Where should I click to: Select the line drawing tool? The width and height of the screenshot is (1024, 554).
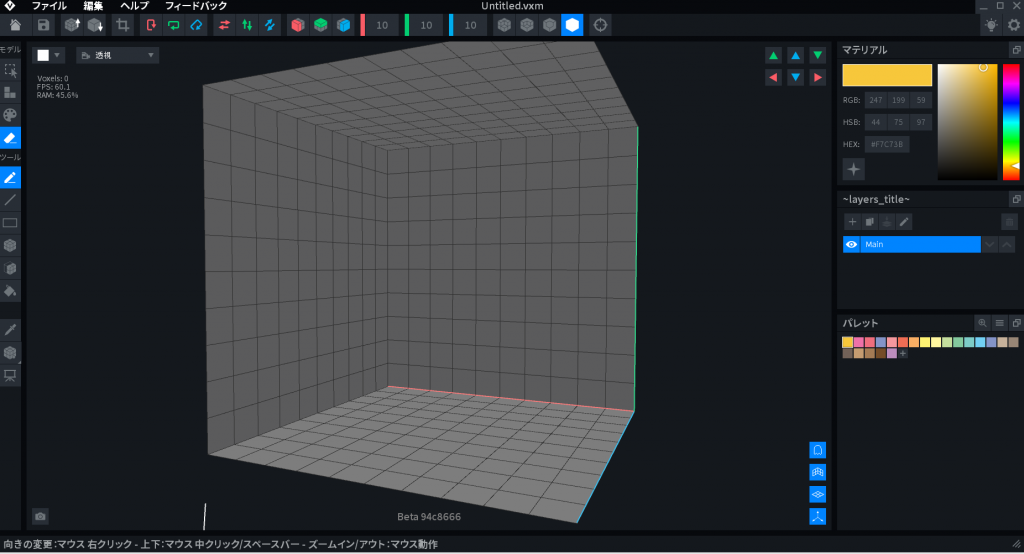pos(10,200)
